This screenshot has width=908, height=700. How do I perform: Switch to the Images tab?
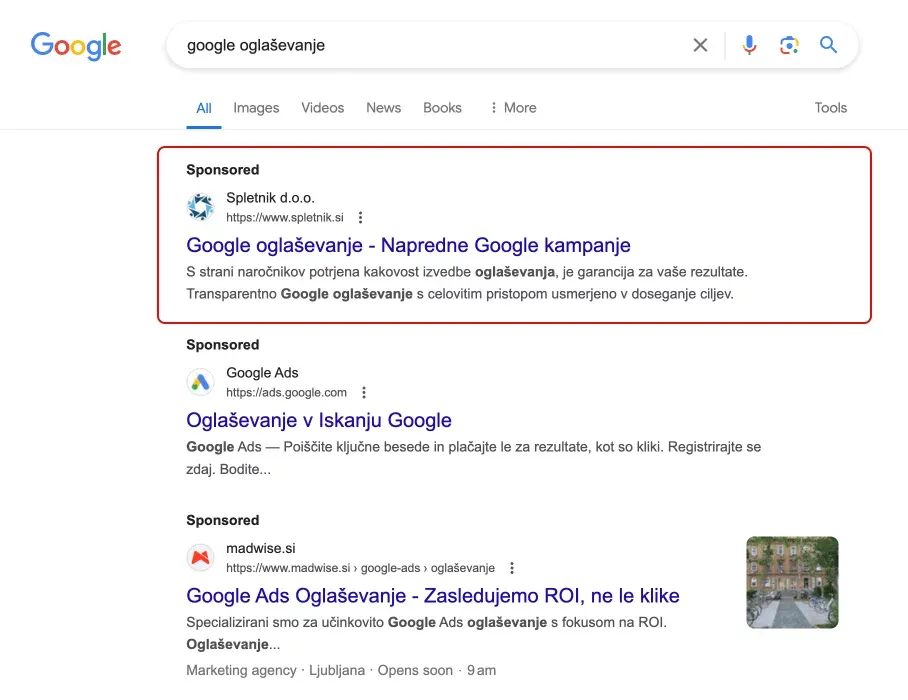[x=256, y=108]
